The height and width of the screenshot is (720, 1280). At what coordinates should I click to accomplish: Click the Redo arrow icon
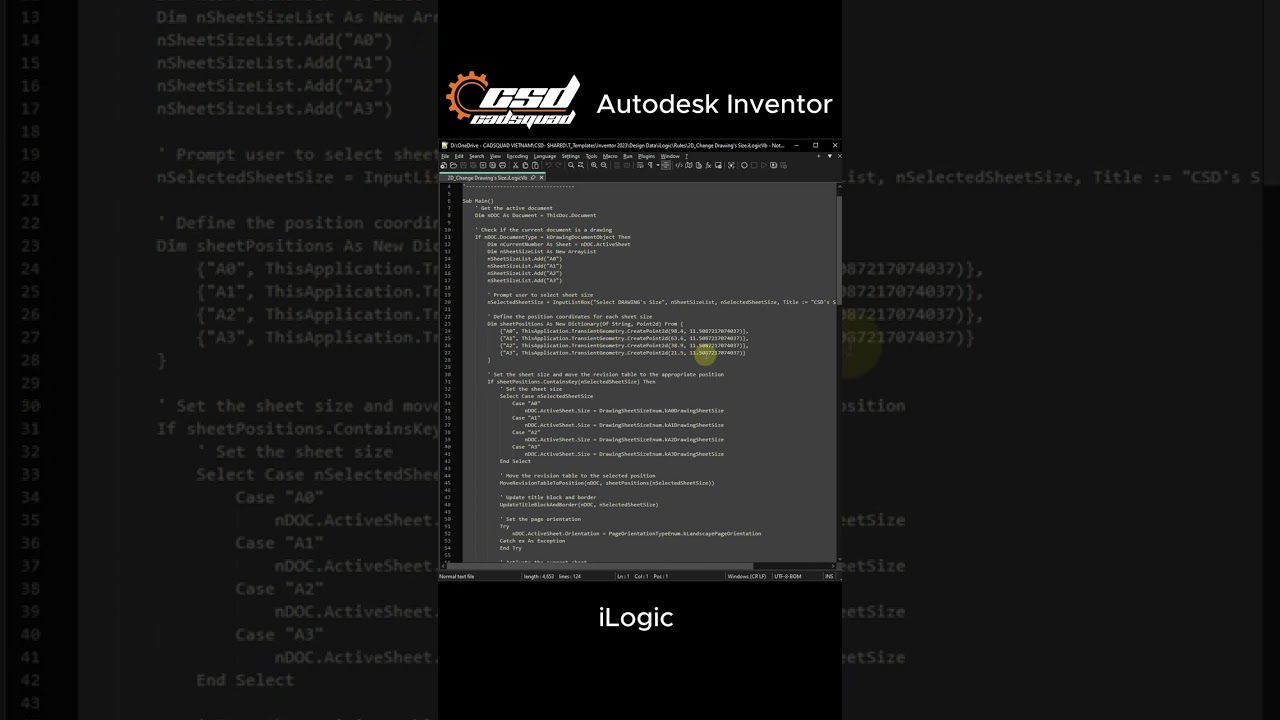pos(558,165)
